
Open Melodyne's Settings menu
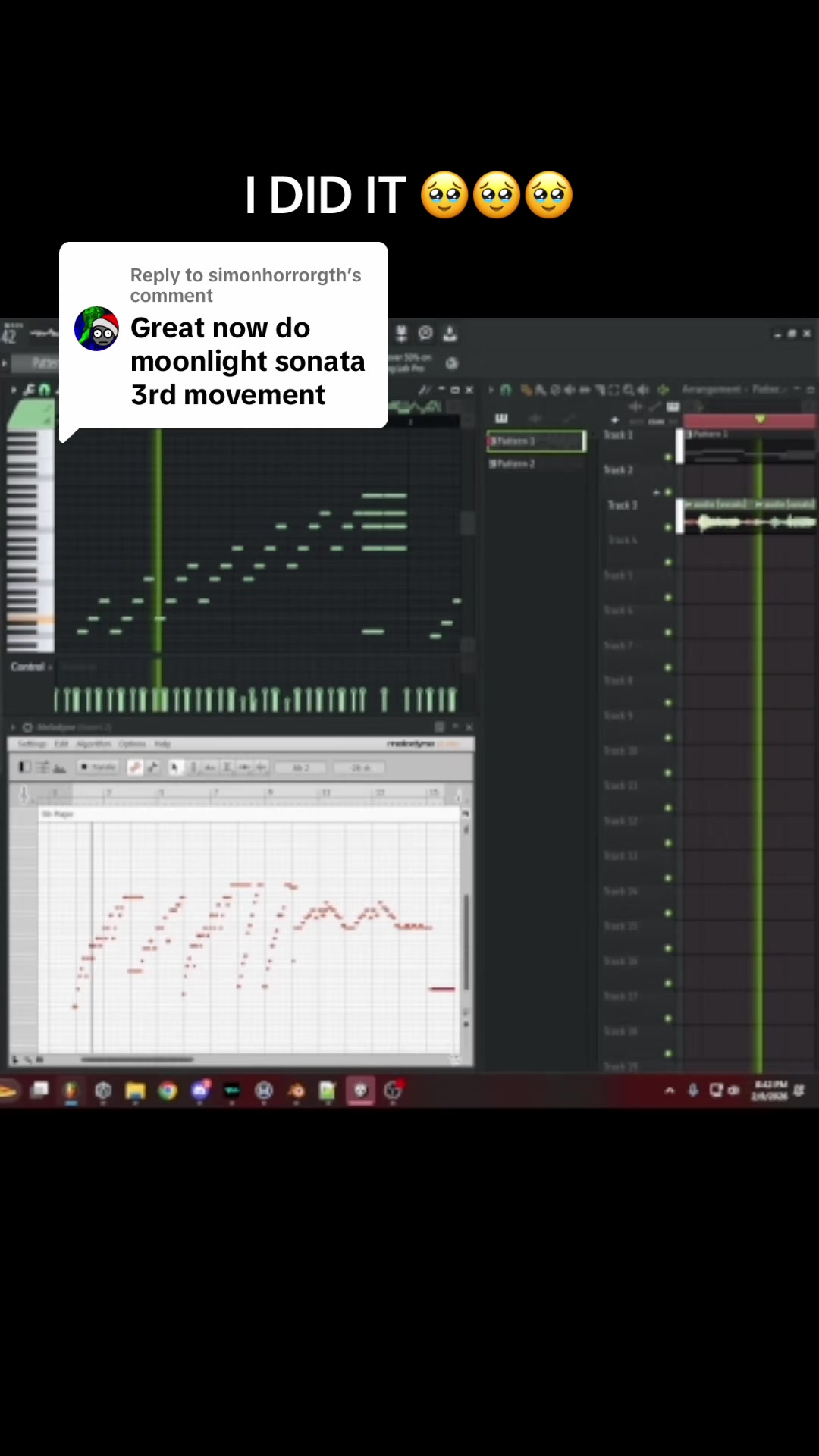pos(32,744)
